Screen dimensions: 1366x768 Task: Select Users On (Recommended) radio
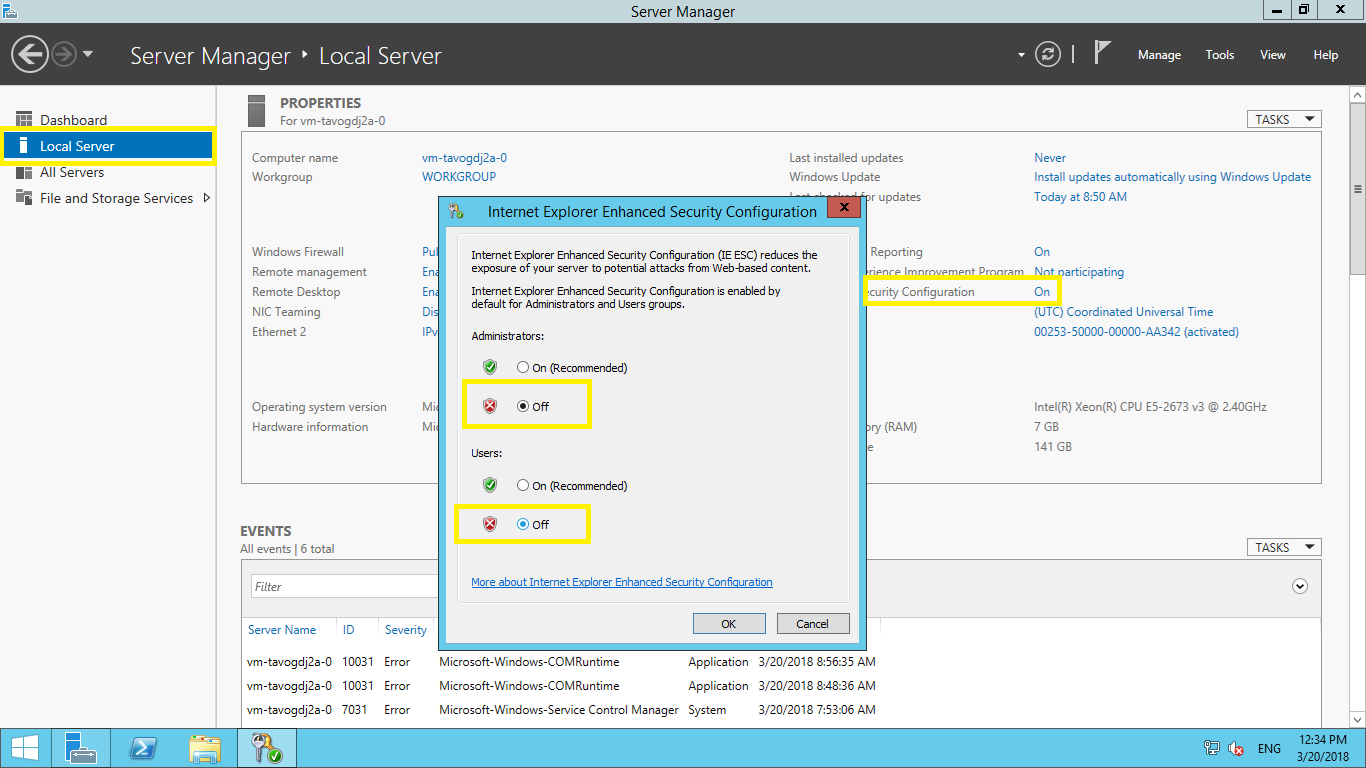522,485
